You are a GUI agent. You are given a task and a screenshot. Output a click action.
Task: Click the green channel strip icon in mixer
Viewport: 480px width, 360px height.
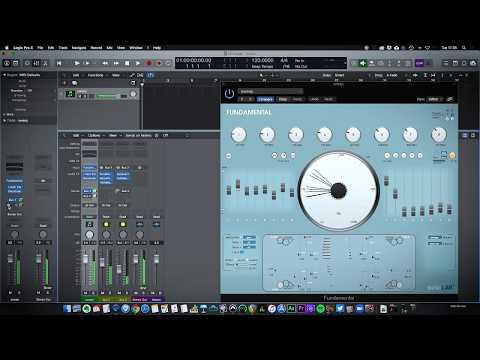[89, 224]
